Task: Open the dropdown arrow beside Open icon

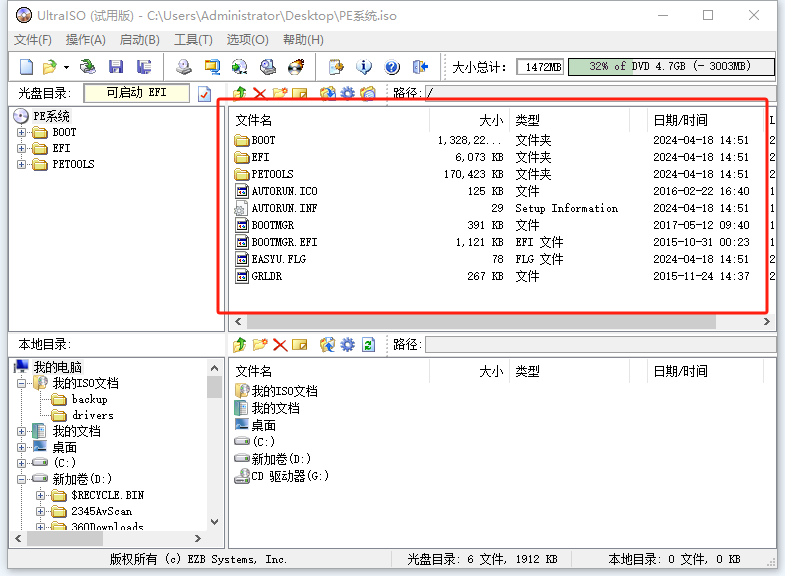Action: click(x=66, y=67)
